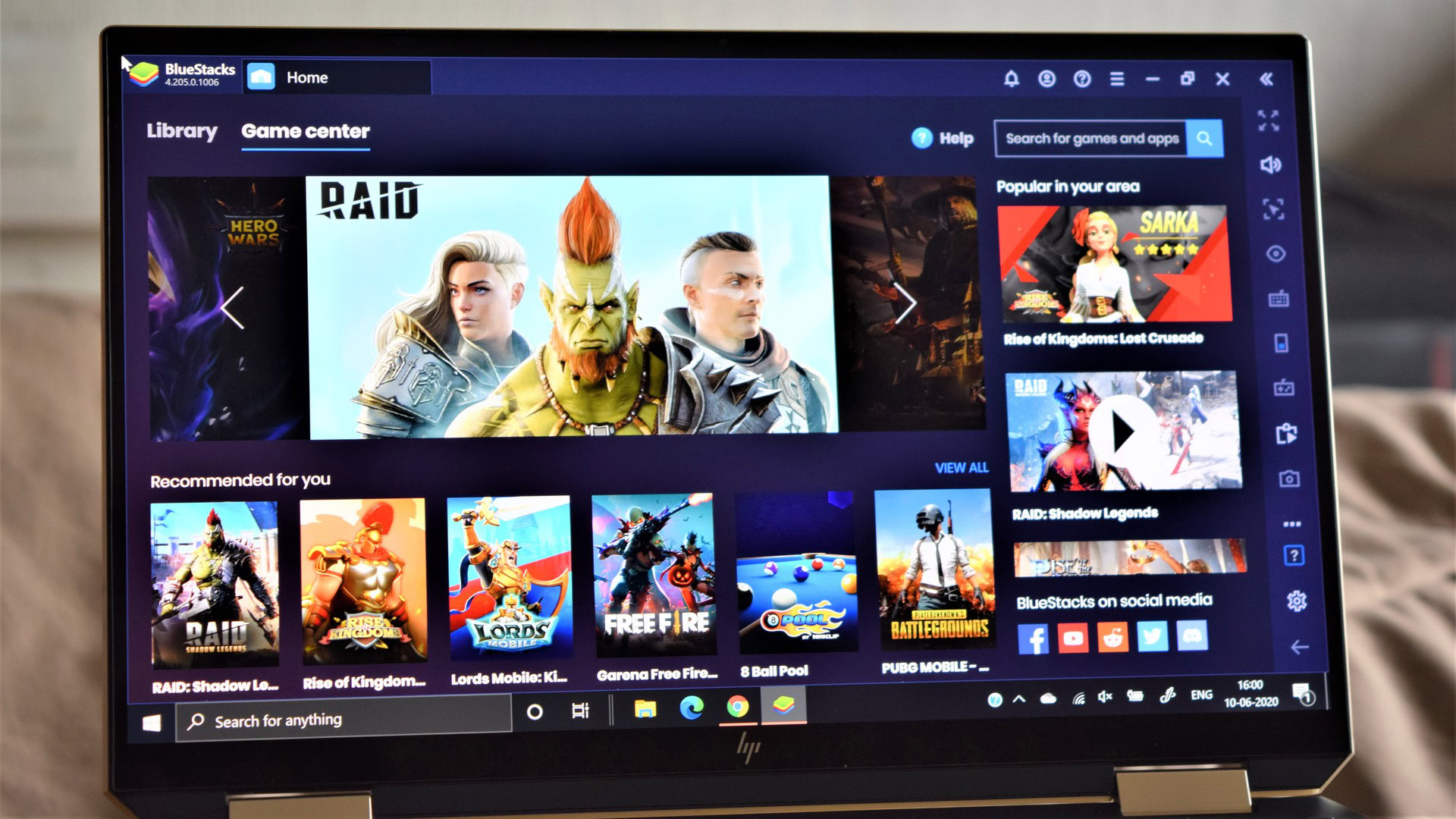Click the BlueStacks notification bell icon
Viewport: 1456px width, 819px height.
click(x=1011, y=78)
